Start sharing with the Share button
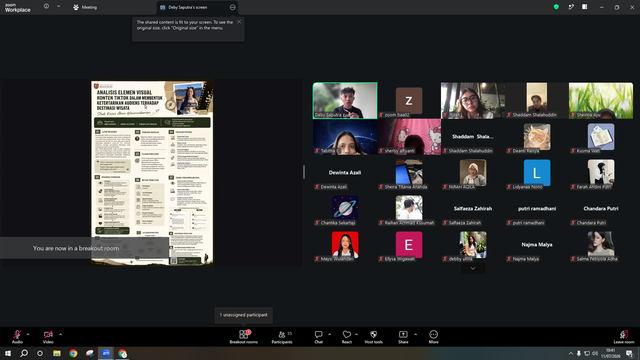 point(403,337)
